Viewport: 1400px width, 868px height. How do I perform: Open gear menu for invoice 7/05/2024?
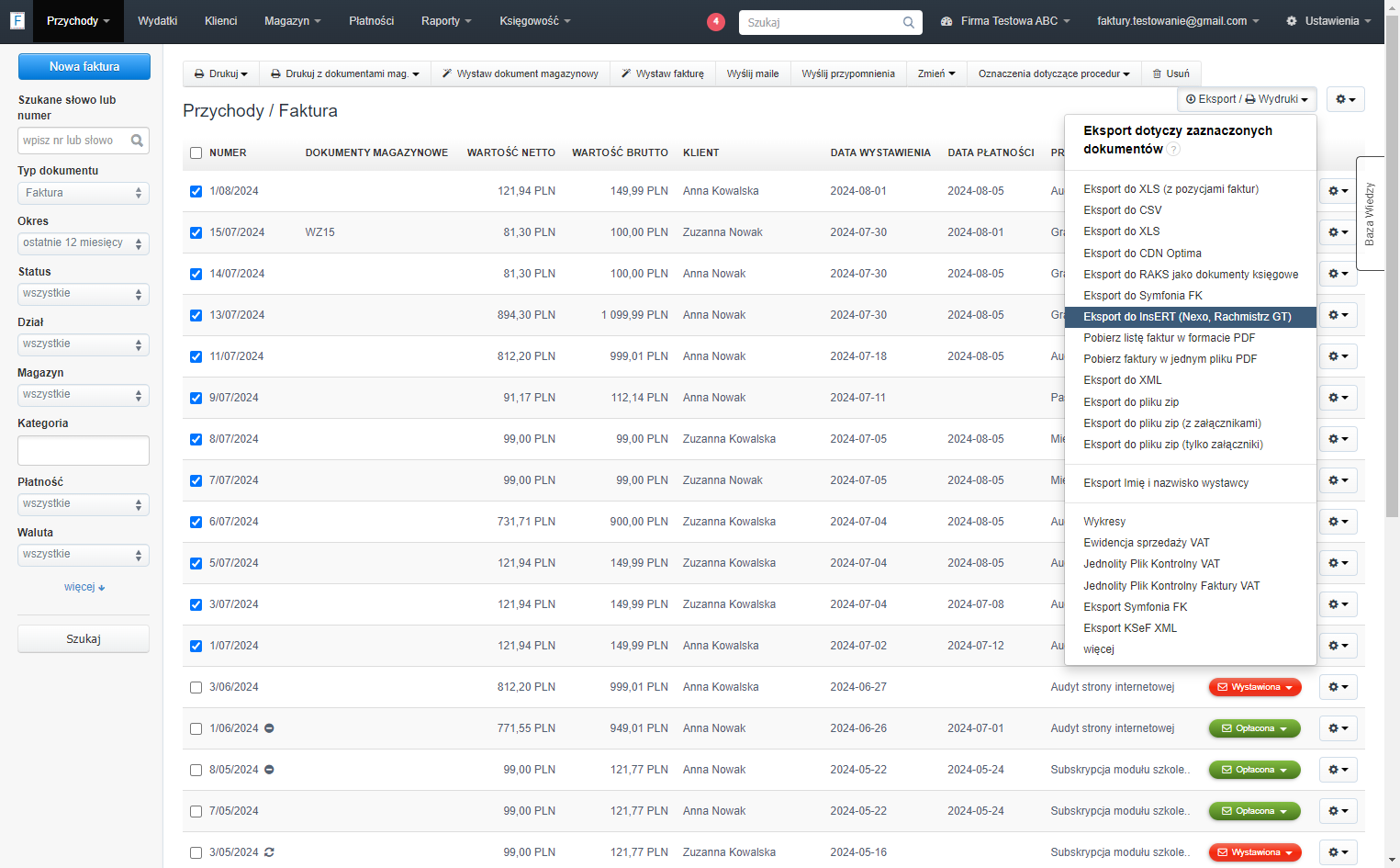1338,811
